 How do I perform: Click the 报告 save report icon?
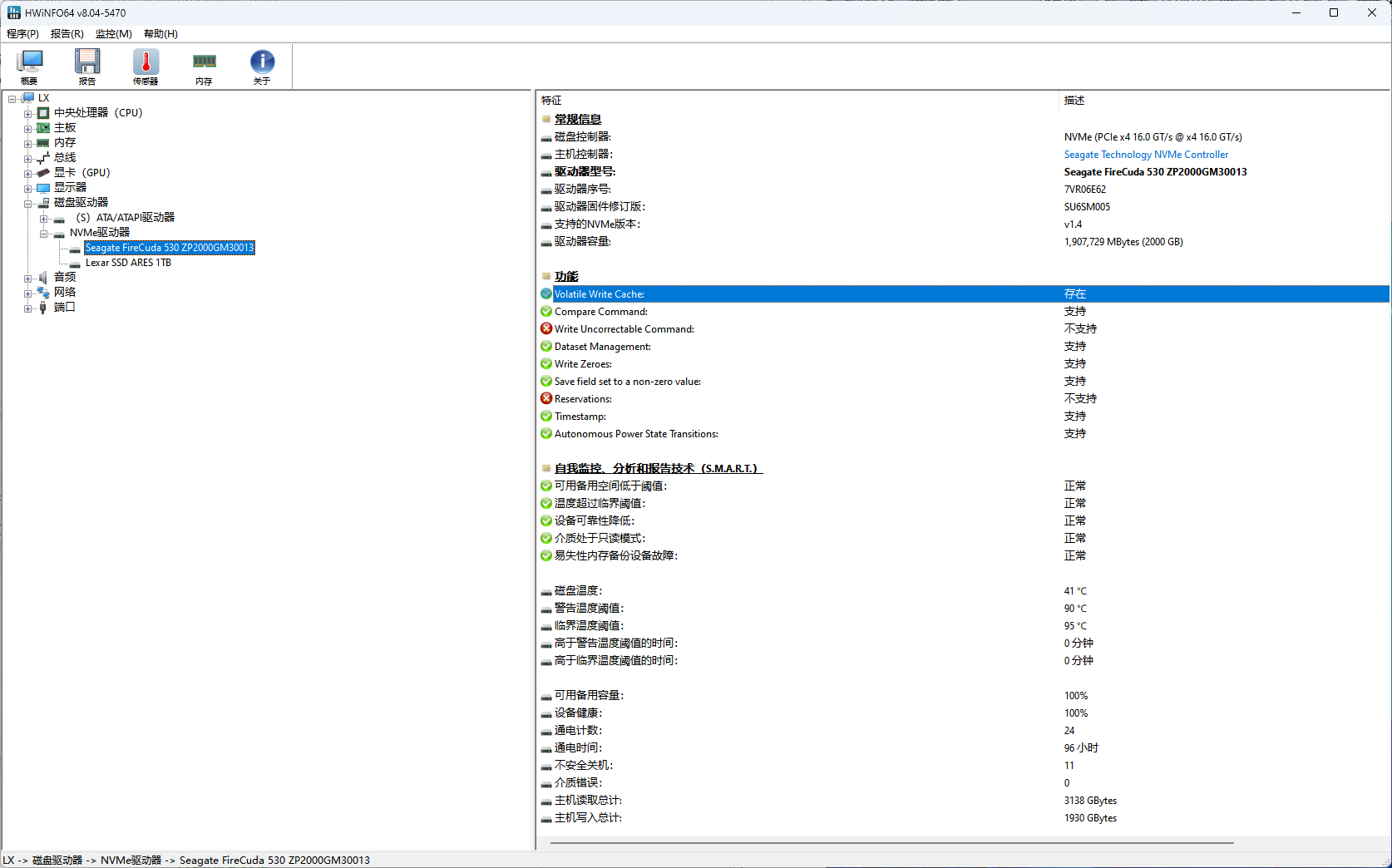click(87, 67)
